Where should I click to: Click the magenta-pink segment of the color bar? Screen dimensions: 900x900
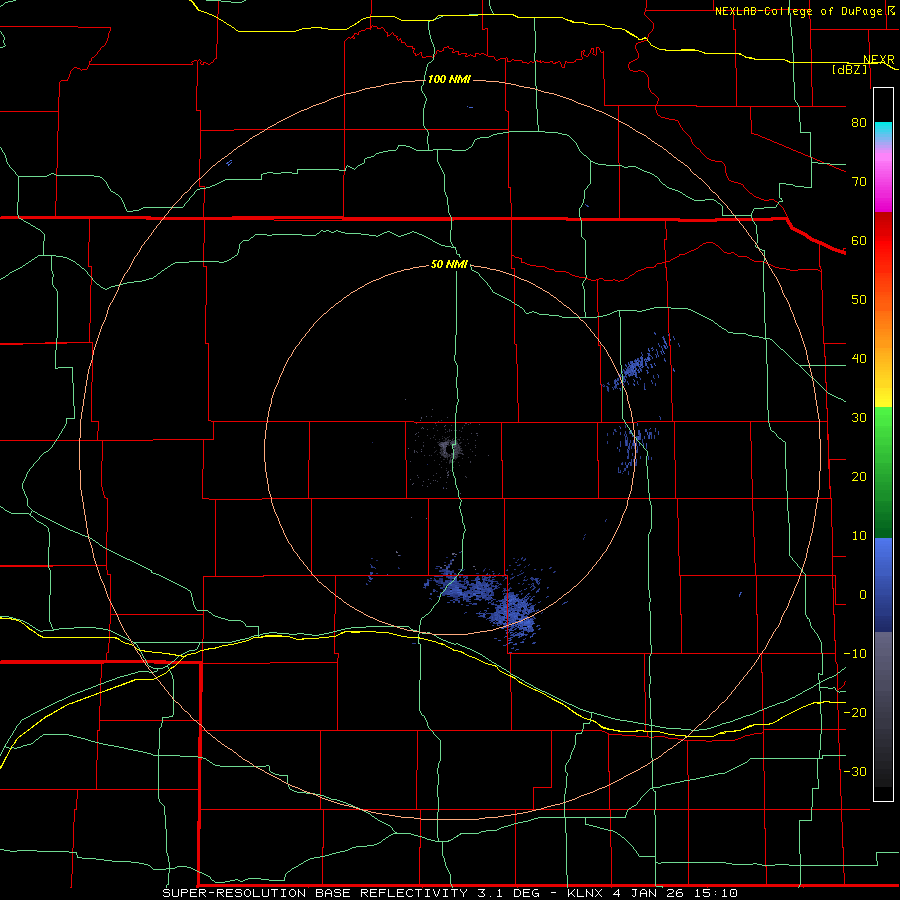click(883, 178)
